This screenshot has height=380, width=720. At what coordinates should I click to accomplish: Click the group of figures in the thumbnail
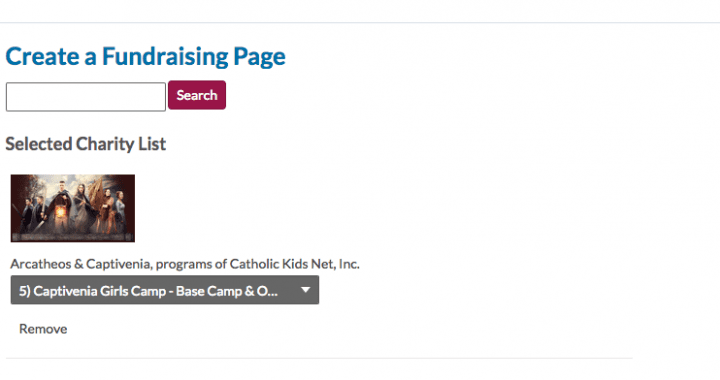tap(73, 208)
